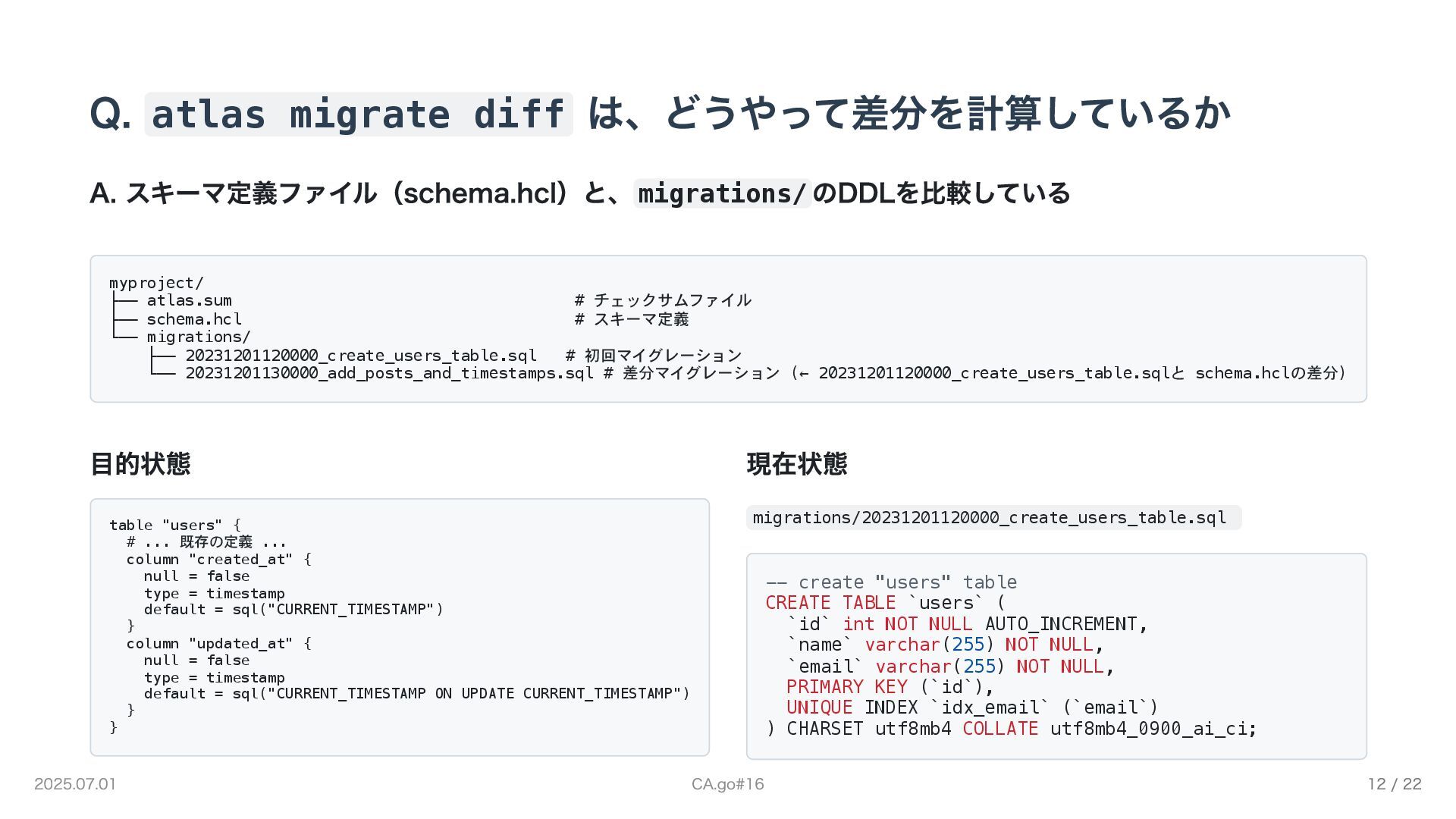Click the atlas migrate diff code title

(358, 115)
